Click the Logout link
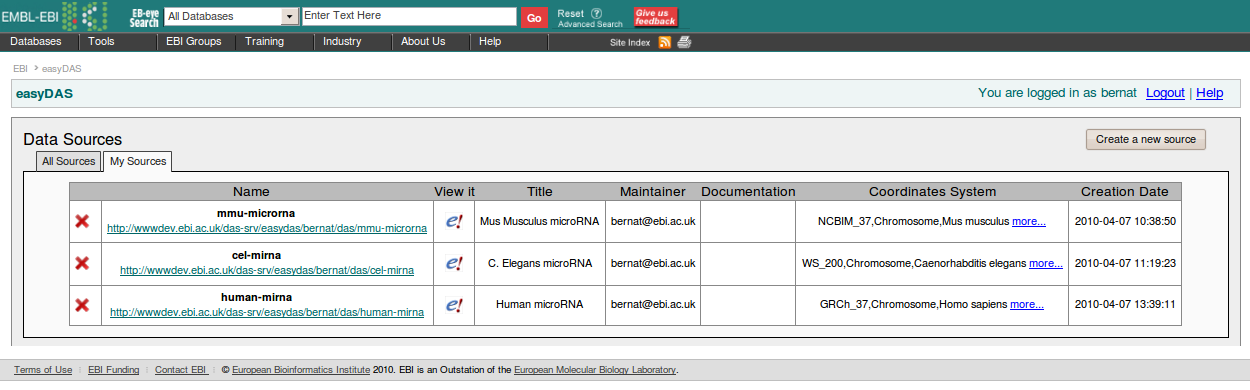1250x390 pixels. [1165, 93]
